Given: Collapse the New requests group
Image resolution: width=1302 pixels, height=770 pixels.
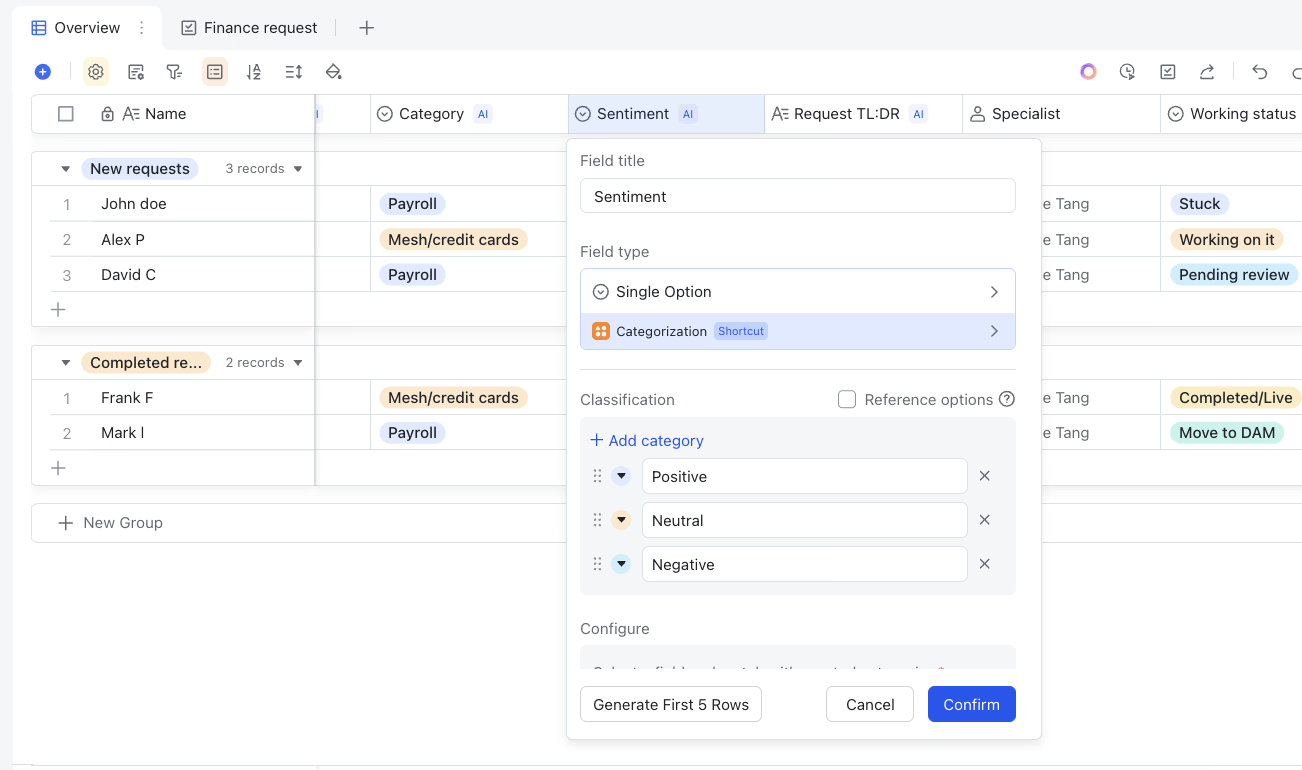Looking at the screenshot, I should (66, 169).
